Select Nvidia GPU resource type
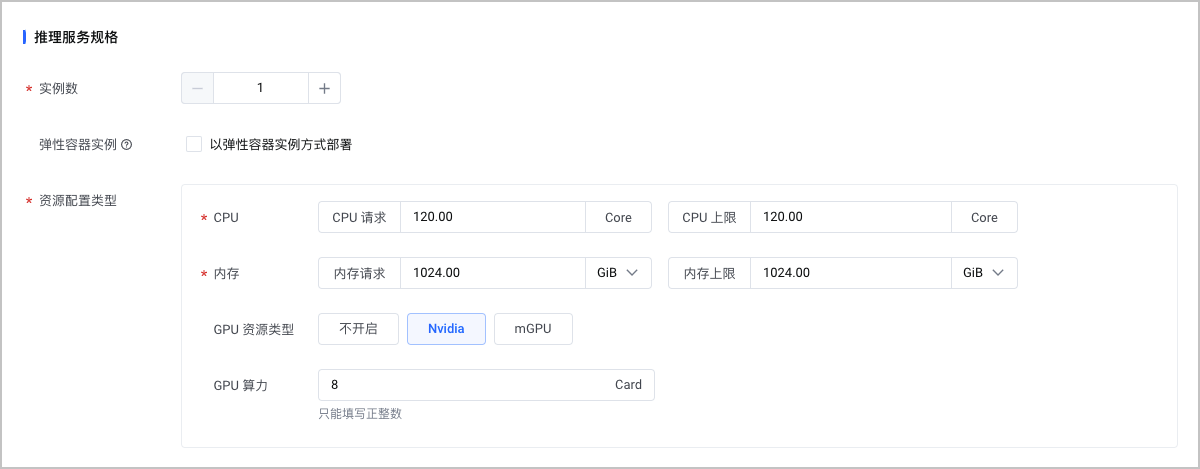 coord(446,329)
